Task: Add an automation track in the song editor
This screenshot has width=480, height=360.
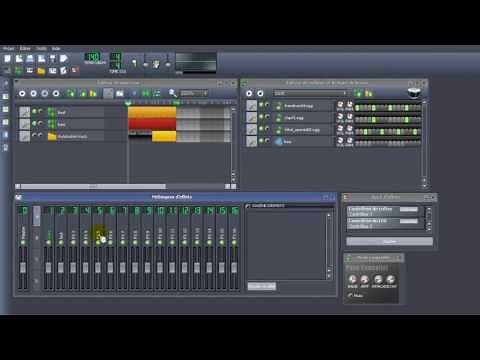Action: (x=93, y=93)
